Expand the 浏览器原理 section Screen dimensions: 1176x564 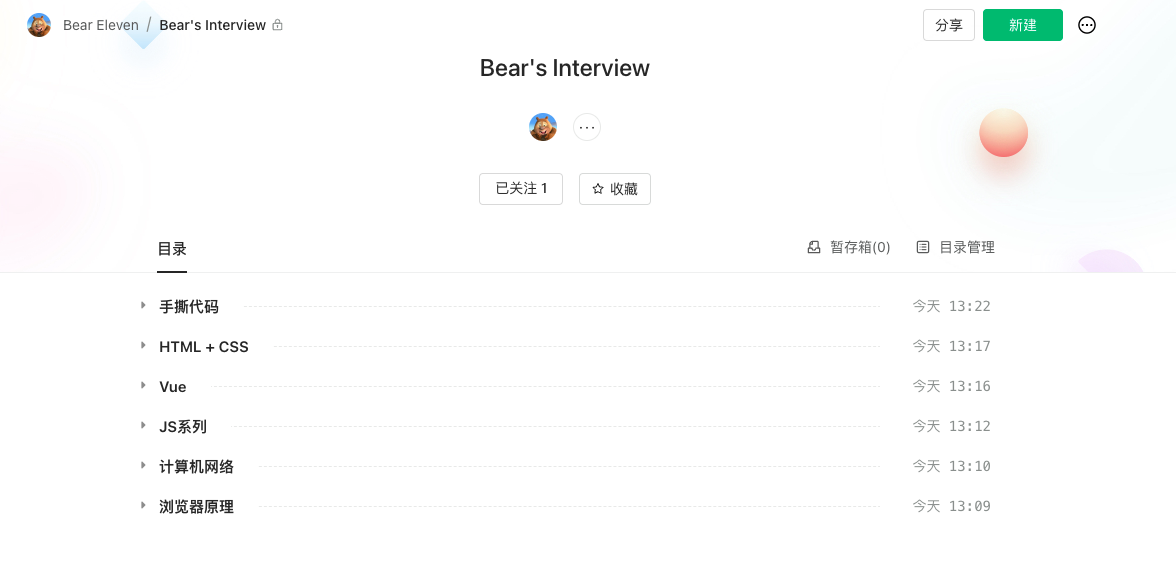tap(143, 506)
